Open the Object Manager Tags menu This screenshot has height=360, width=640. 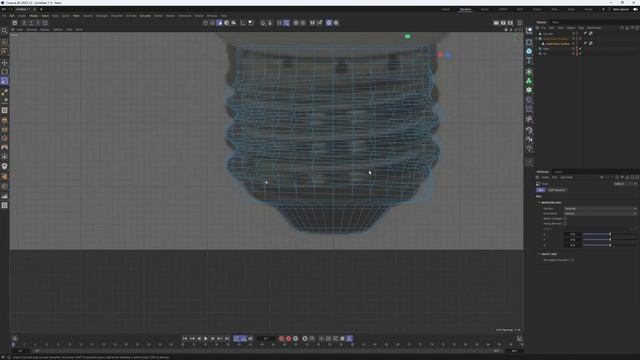[x=581, y=28]
